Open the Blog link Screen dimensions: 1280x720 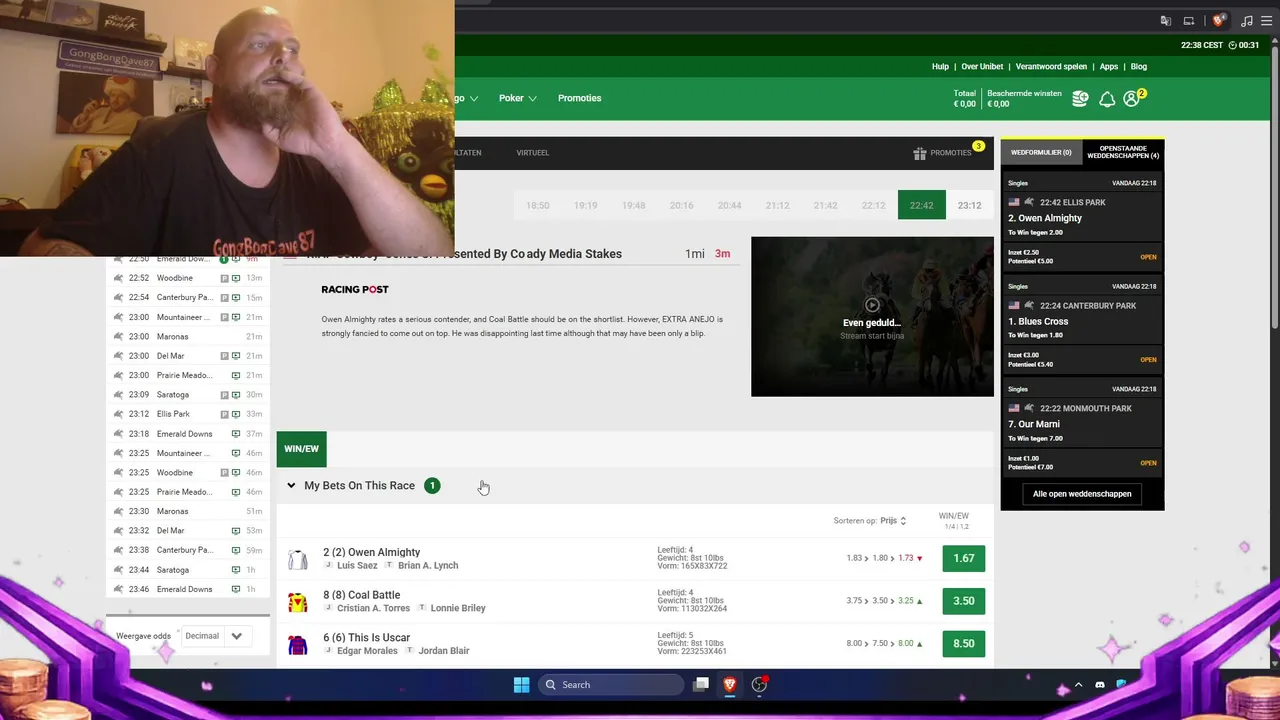[x=1139, y=67]
